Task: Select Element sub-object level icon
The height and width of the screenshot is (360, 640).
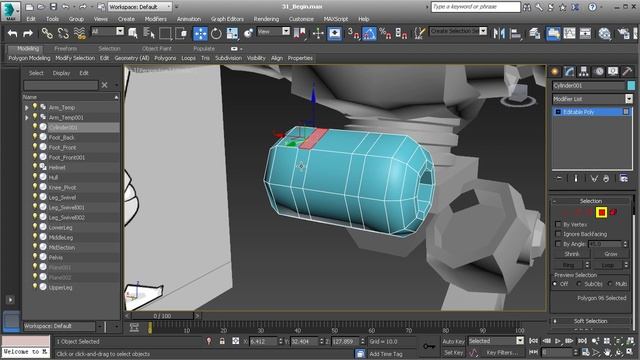Action: click(613, 212)
